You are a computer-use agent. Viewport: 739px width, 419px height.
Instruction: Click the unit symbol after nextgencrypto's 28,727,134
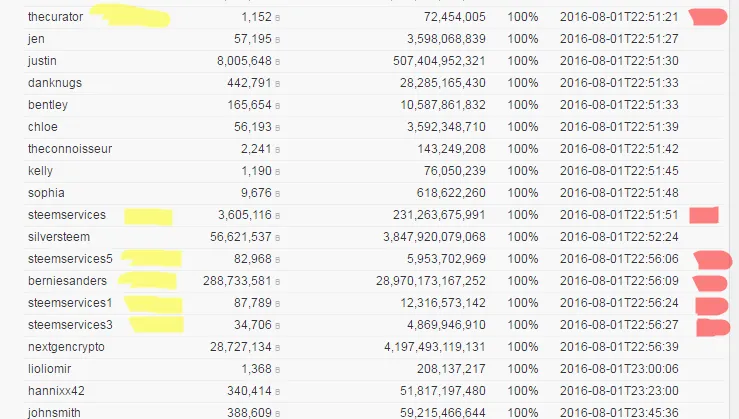coord(278,348)
